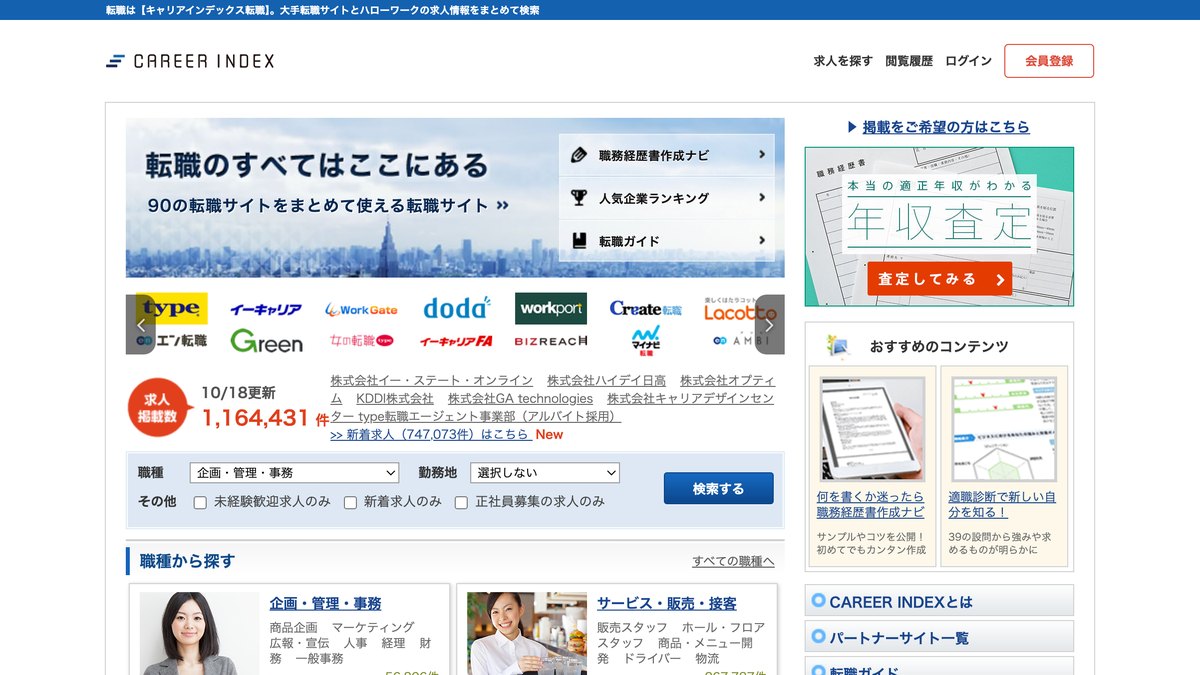Open 職務経歴書作成ナビ banner menu item

667,155
